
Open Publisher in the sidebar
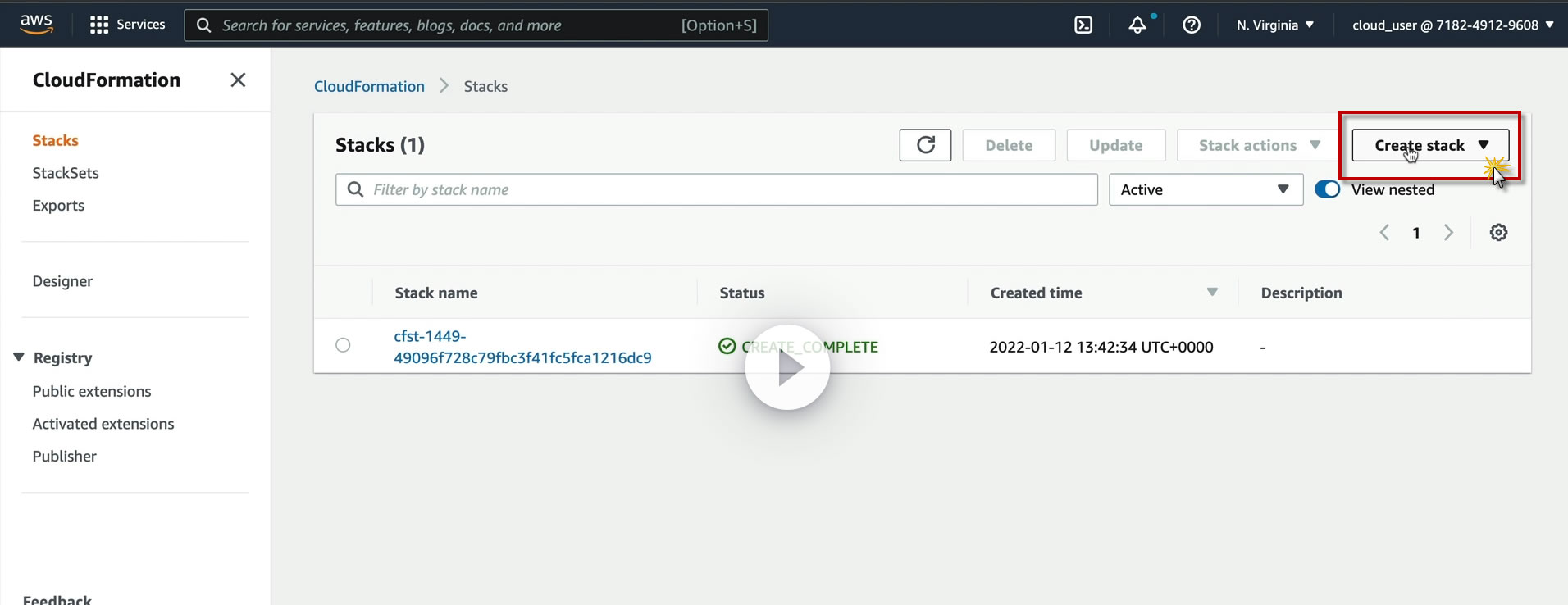click(65, 457)
